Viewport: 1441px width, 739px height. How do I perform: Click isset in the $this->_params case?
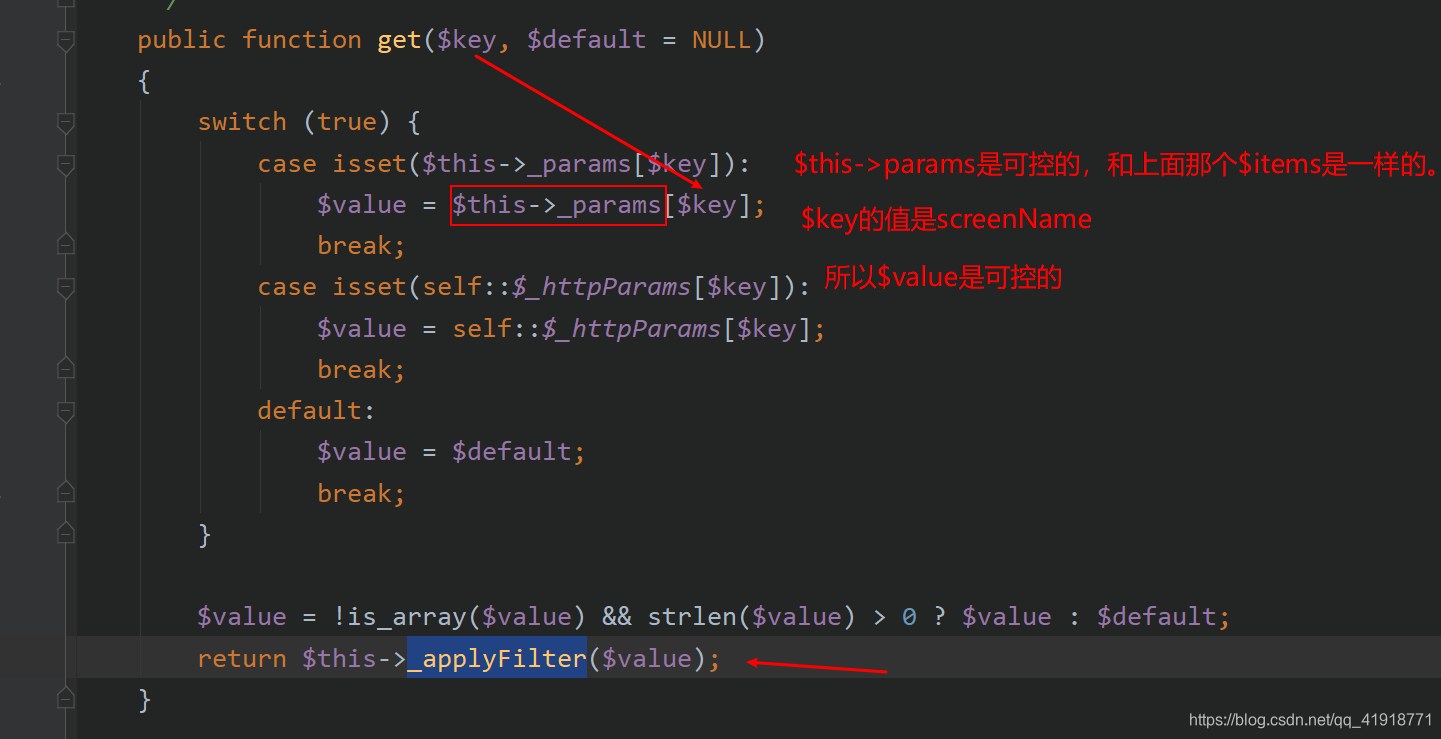[369, 164]
